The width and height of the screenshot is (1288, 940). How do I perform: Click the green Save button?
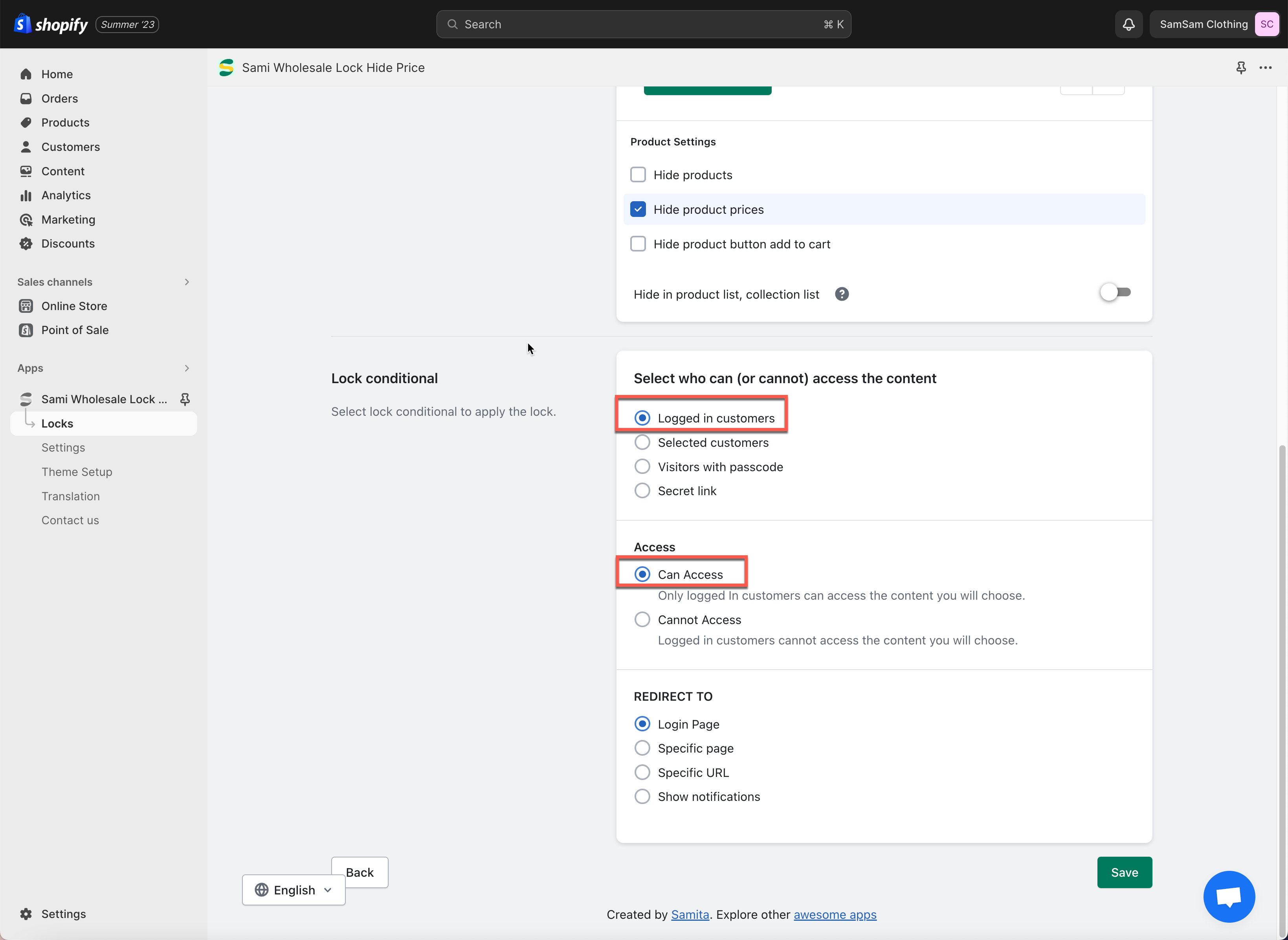point(1124,872)
